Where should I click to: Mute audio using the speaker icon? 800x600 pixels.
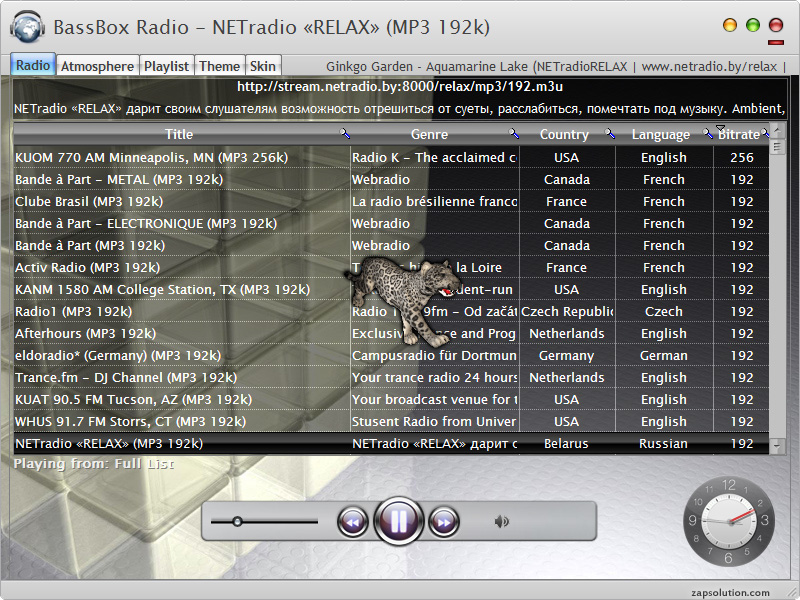point(502,521)
